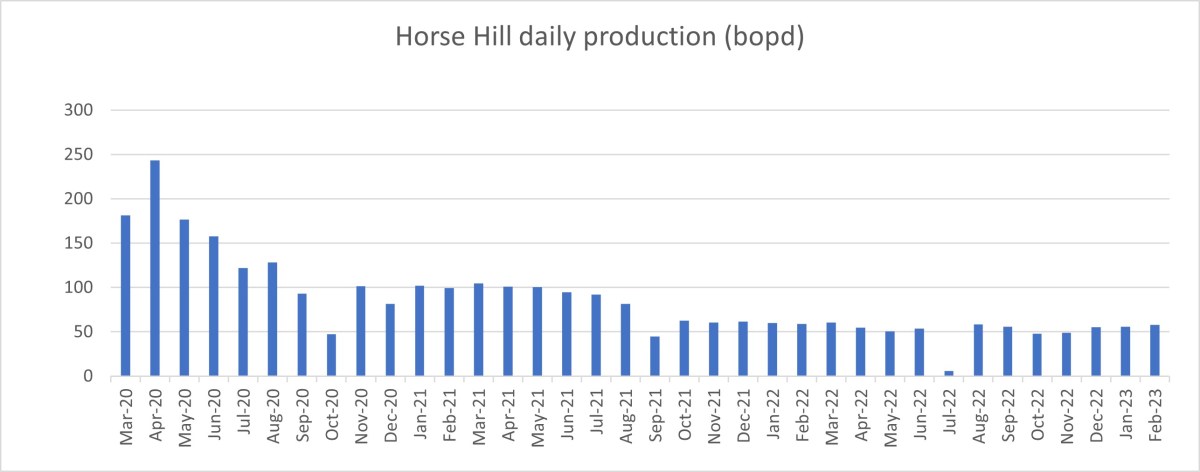The height and width of the screenshot is (472, 1200).
Task: Select the tallest bar for Apr-20
Action: click(155, 268)
